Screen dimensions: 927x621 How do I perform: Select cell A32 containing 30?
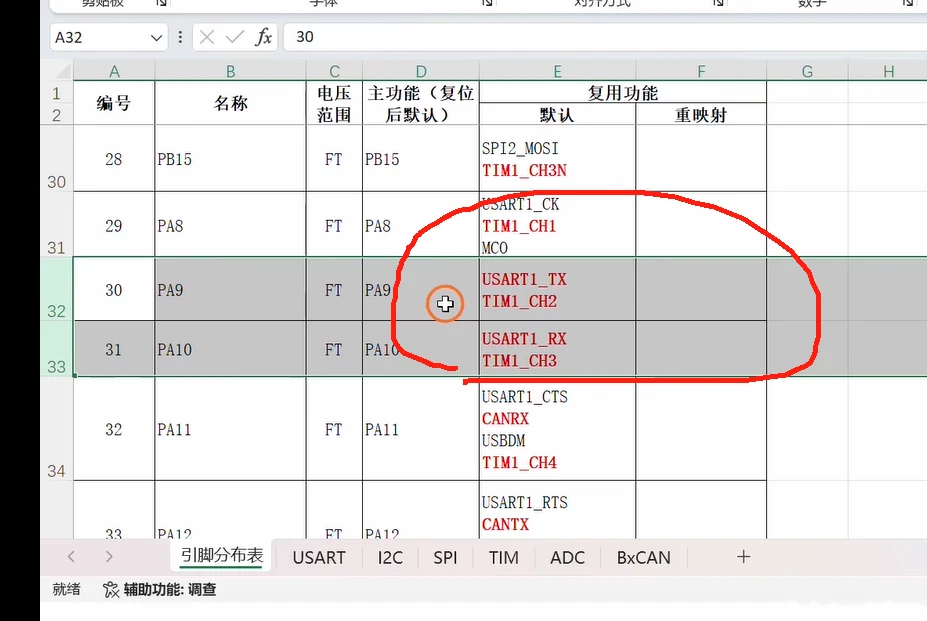[x=114, y=290]
